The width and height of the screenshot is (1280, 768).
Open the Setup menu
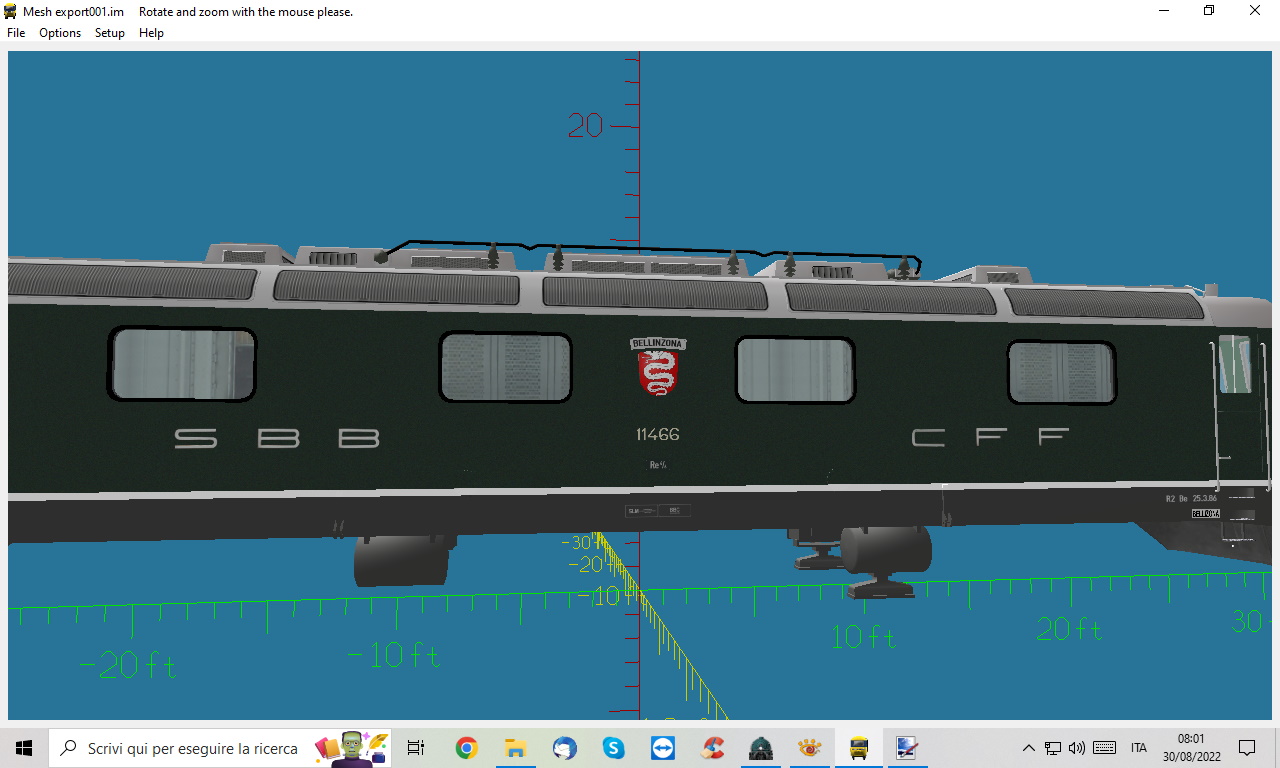(110, 33)
